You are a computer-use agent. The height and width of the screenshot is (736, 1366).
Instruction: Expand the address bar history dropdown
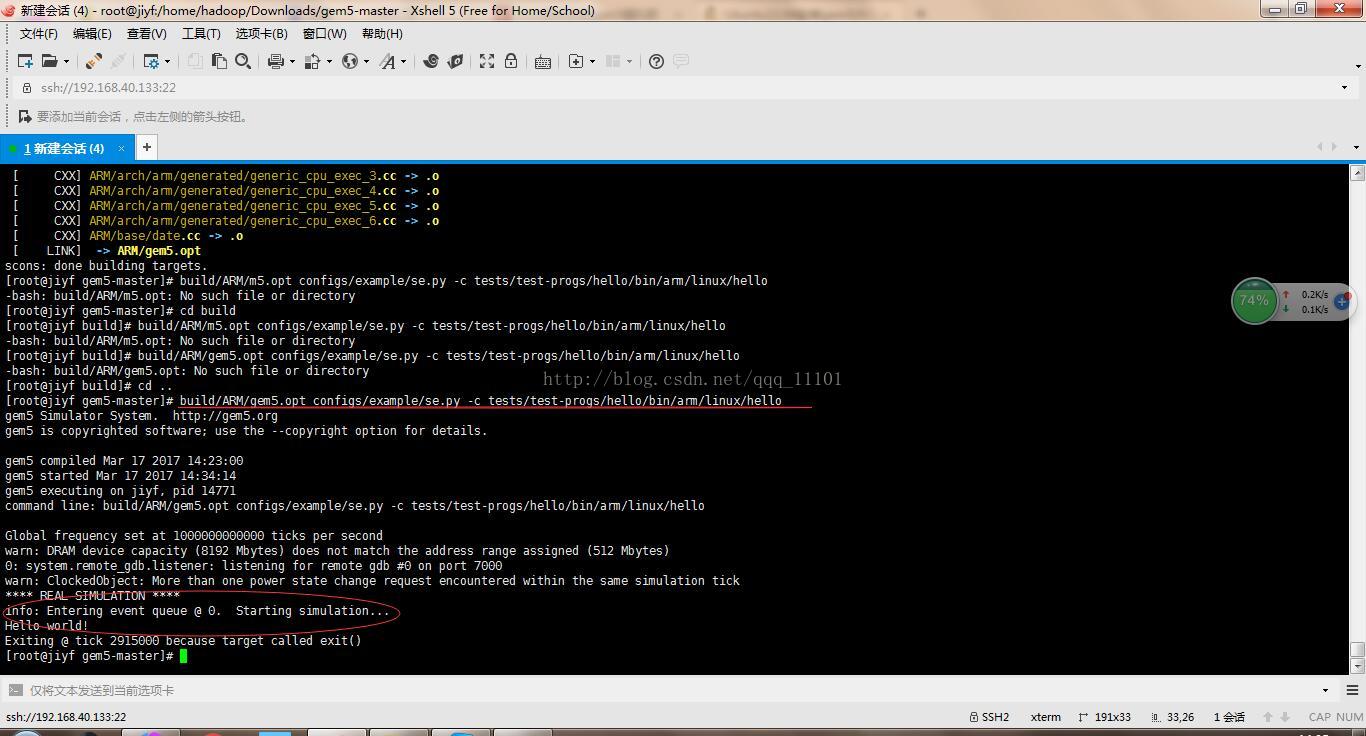1344,87
